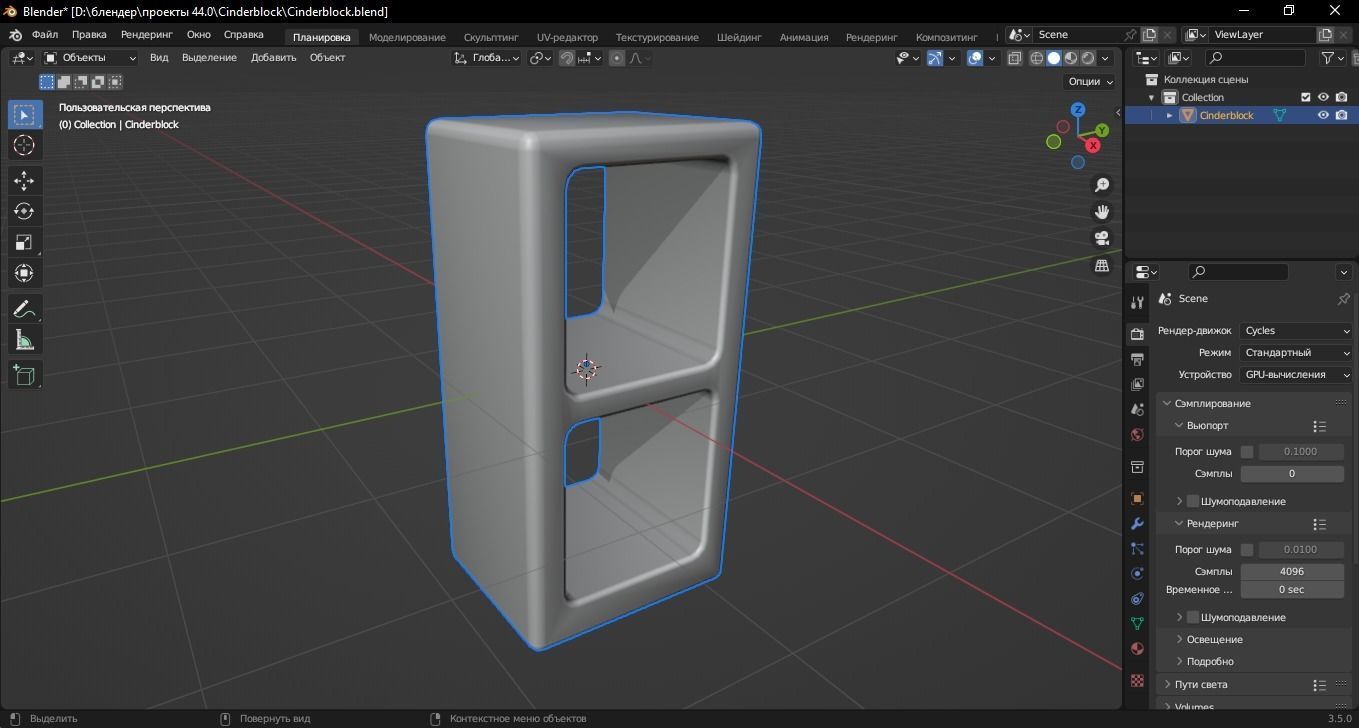Select the Annotate tool
Viewport: 1359px width, 728px height.
pyautogui.click(x=24, y=309)
